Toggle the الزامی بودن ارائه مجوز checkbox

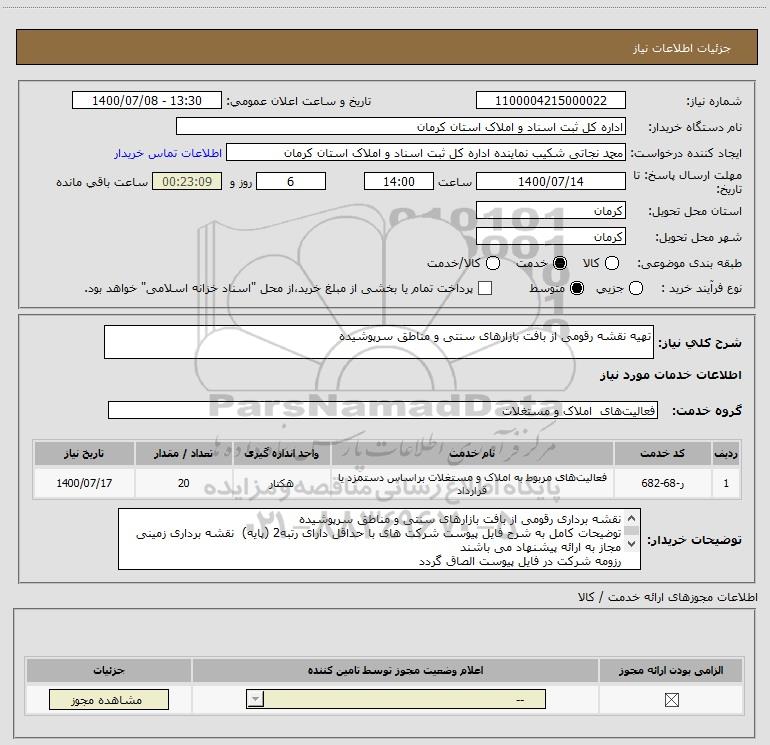(671, 700)
